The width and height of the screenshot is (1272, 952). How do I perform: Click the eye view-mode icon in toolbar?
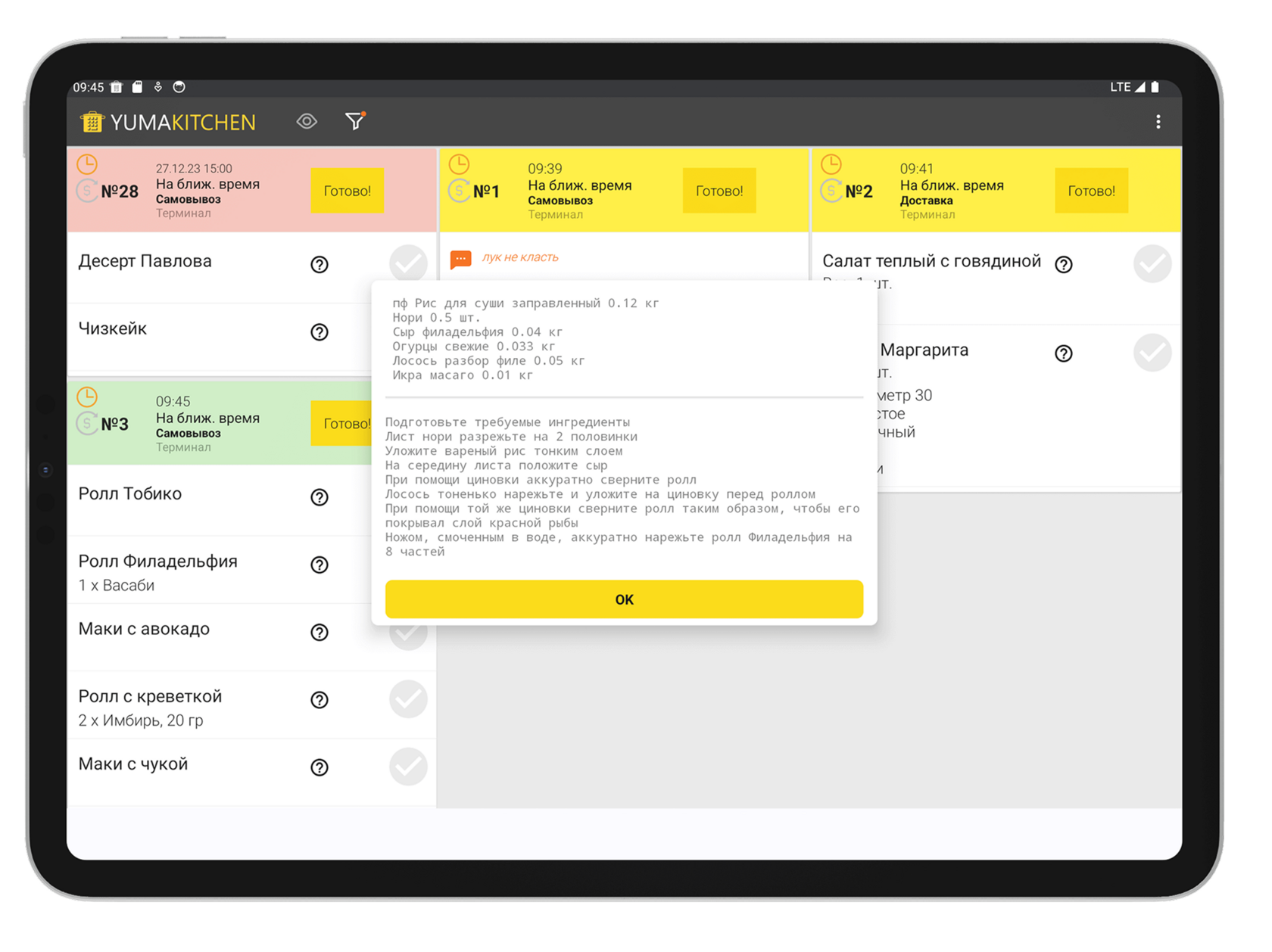307,122
